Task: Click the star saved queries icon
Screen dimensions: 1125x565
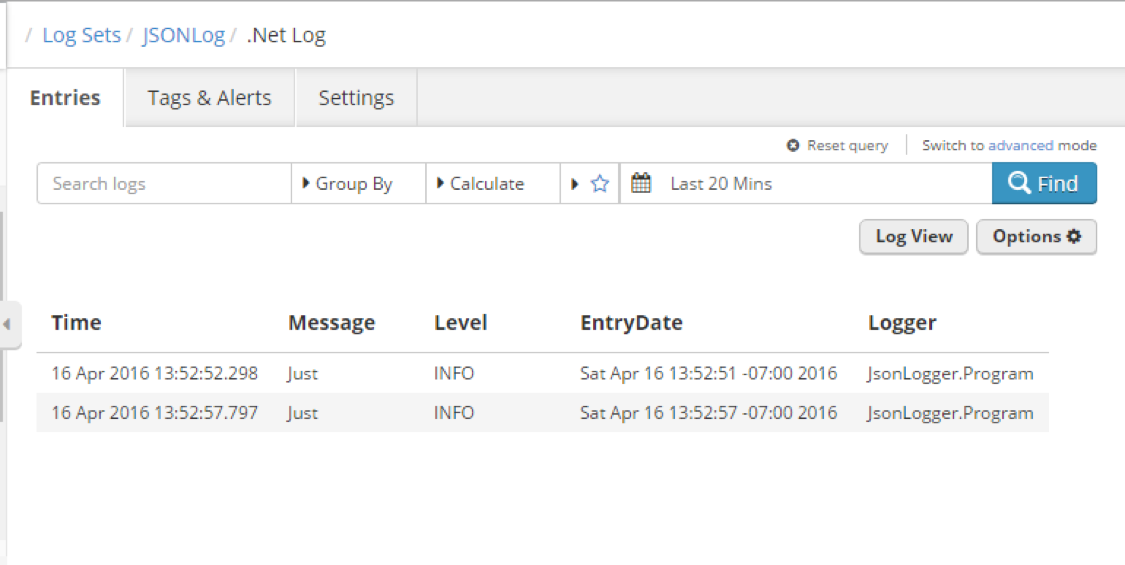Action: click(x=600, y=184)
